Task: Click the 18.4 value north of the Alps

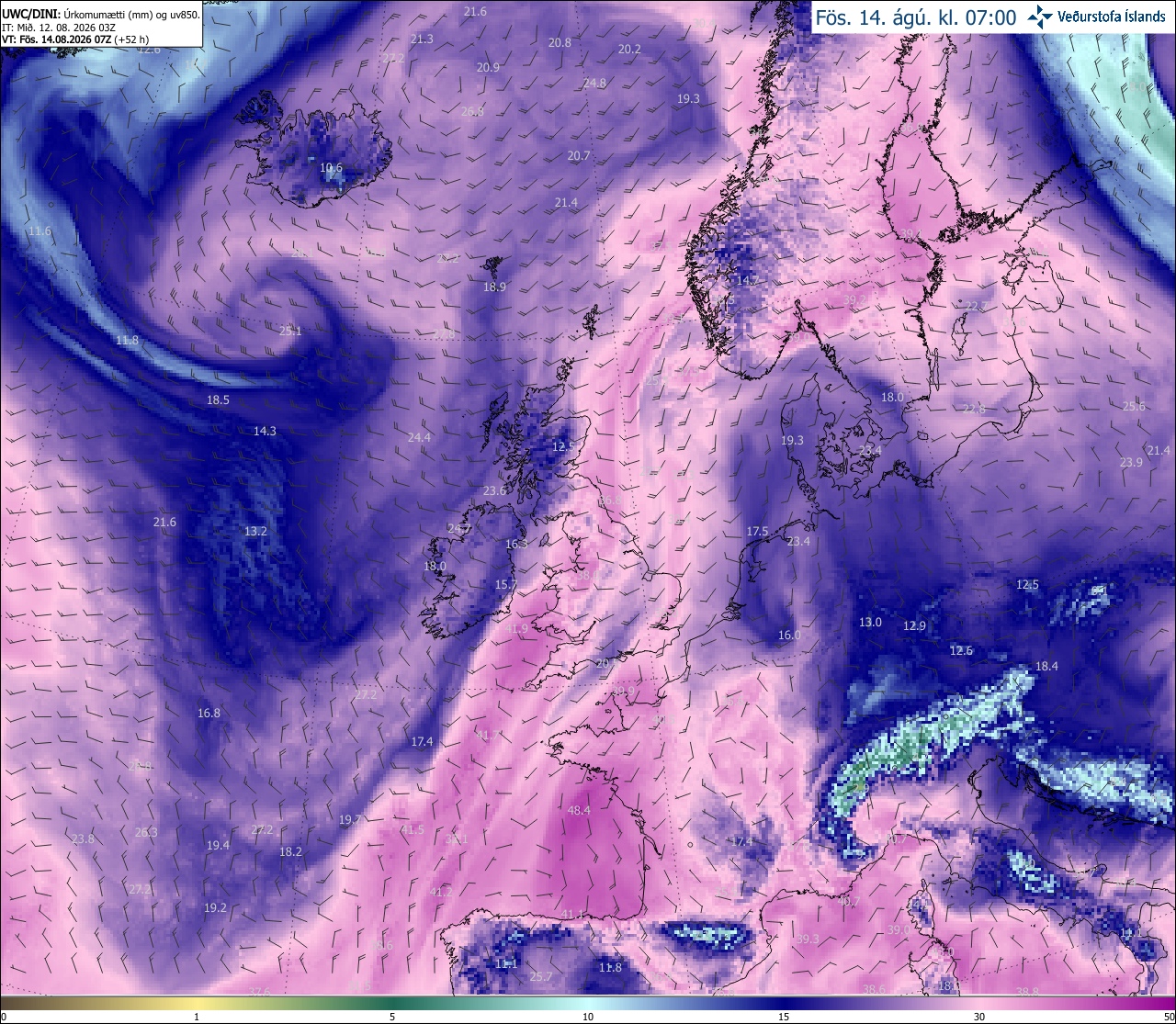Action: [x=1046, y=666]
